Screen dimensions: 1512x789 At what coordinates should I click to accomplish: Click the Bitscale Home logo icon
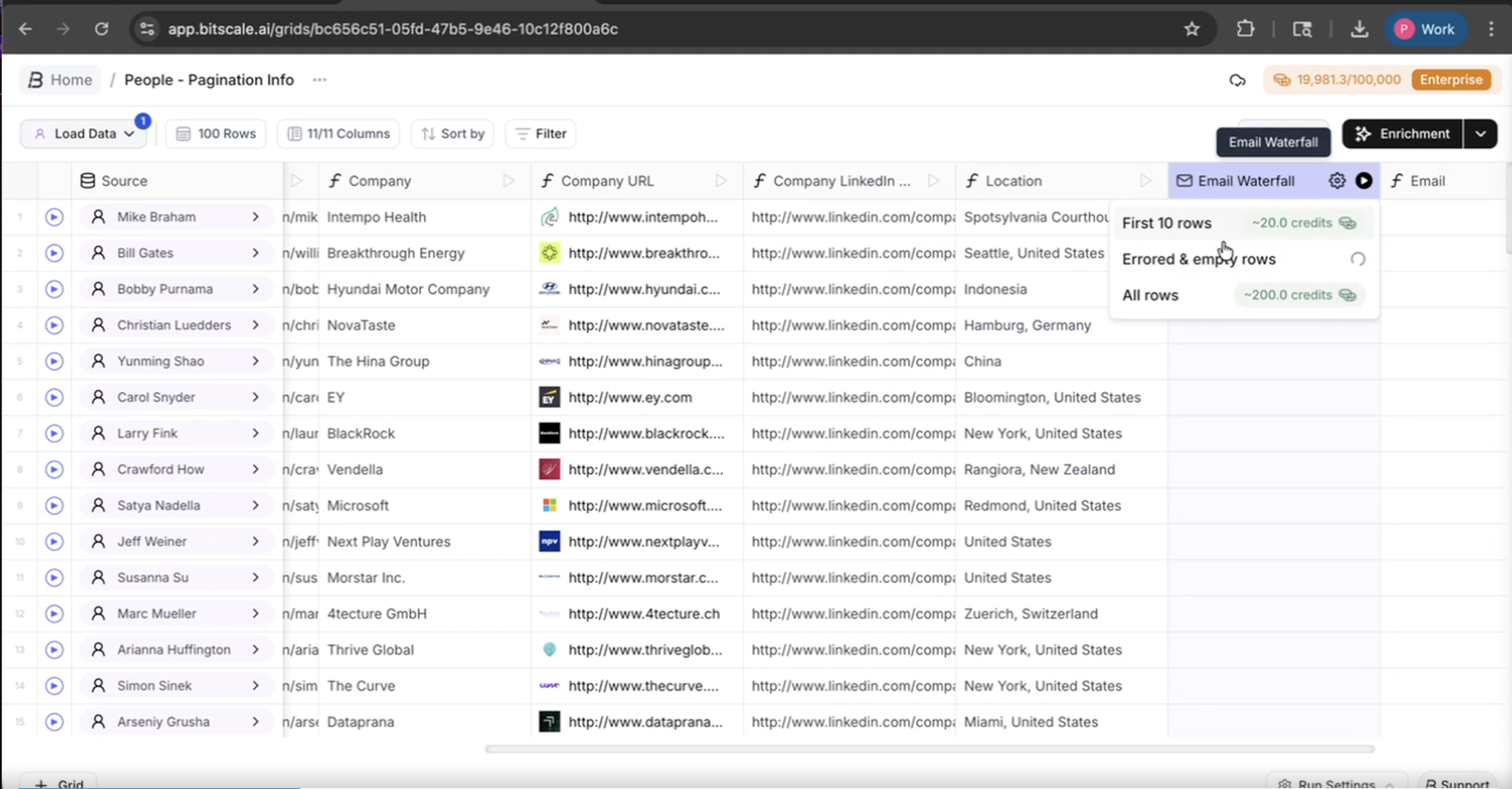[35, 80]
